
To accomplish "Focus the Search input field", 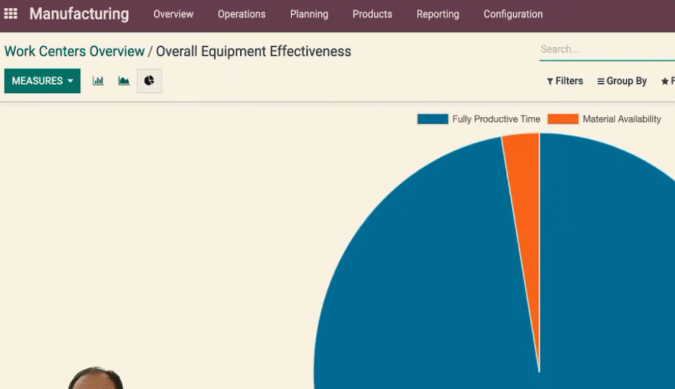I will [x=607, y=49].
